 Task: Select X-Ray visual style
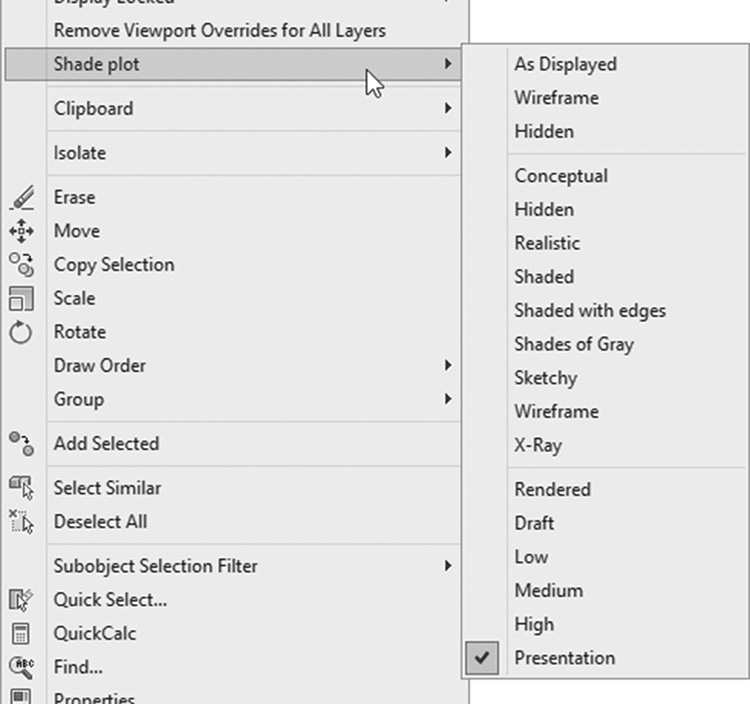[x=605, y=445]
